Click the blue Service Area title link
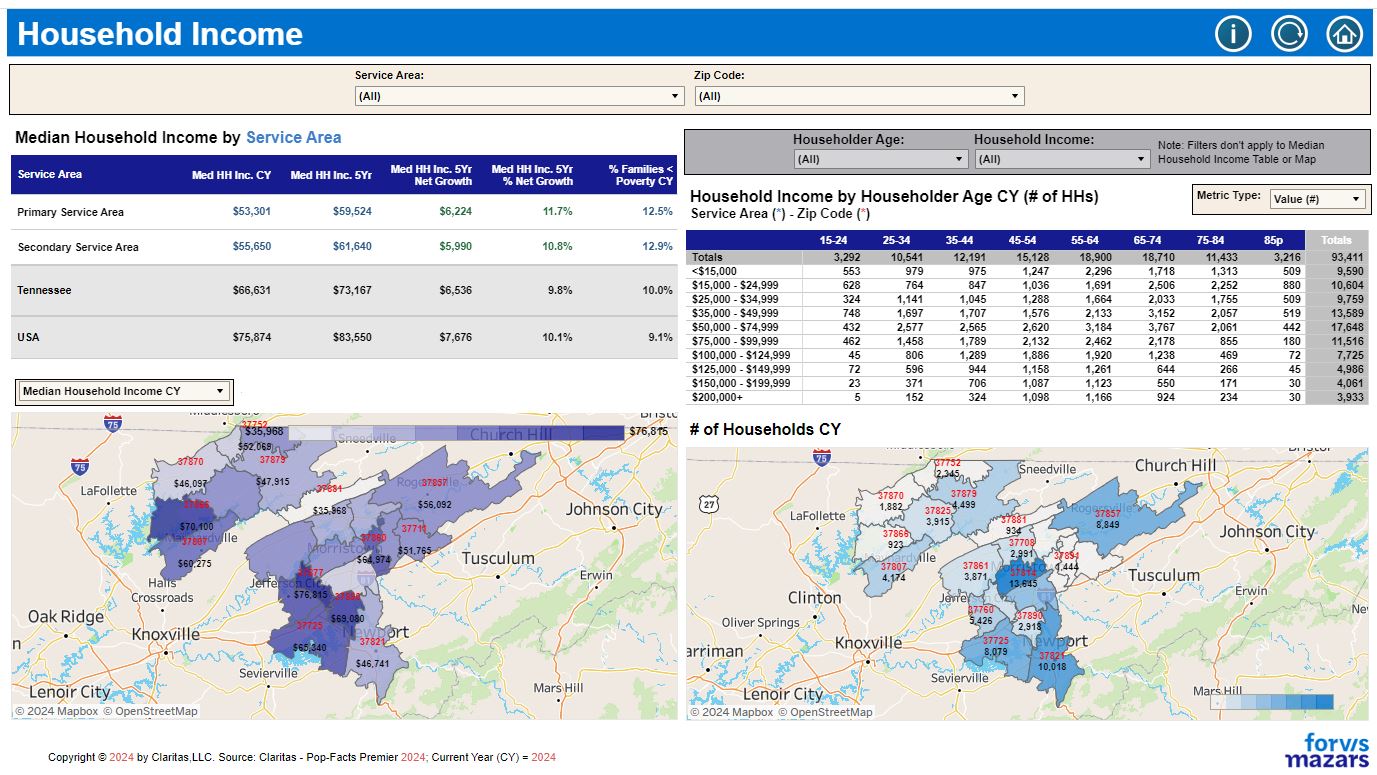 (x=293, y=138)
